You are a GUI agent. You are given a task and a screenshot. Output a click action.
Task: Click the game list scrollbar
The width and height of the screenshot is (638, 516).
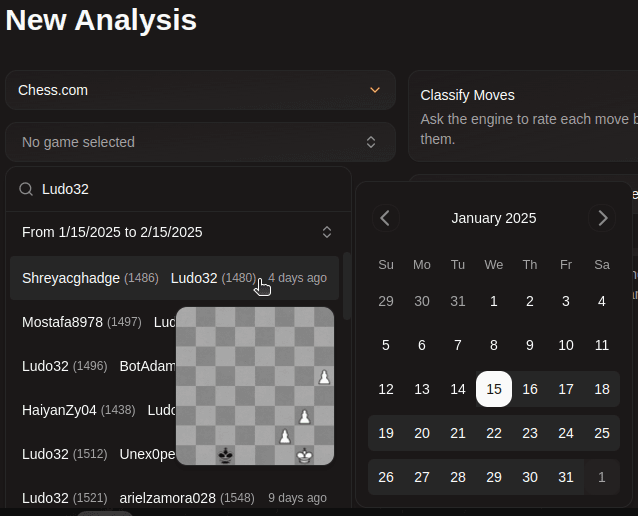click(347, 286)
